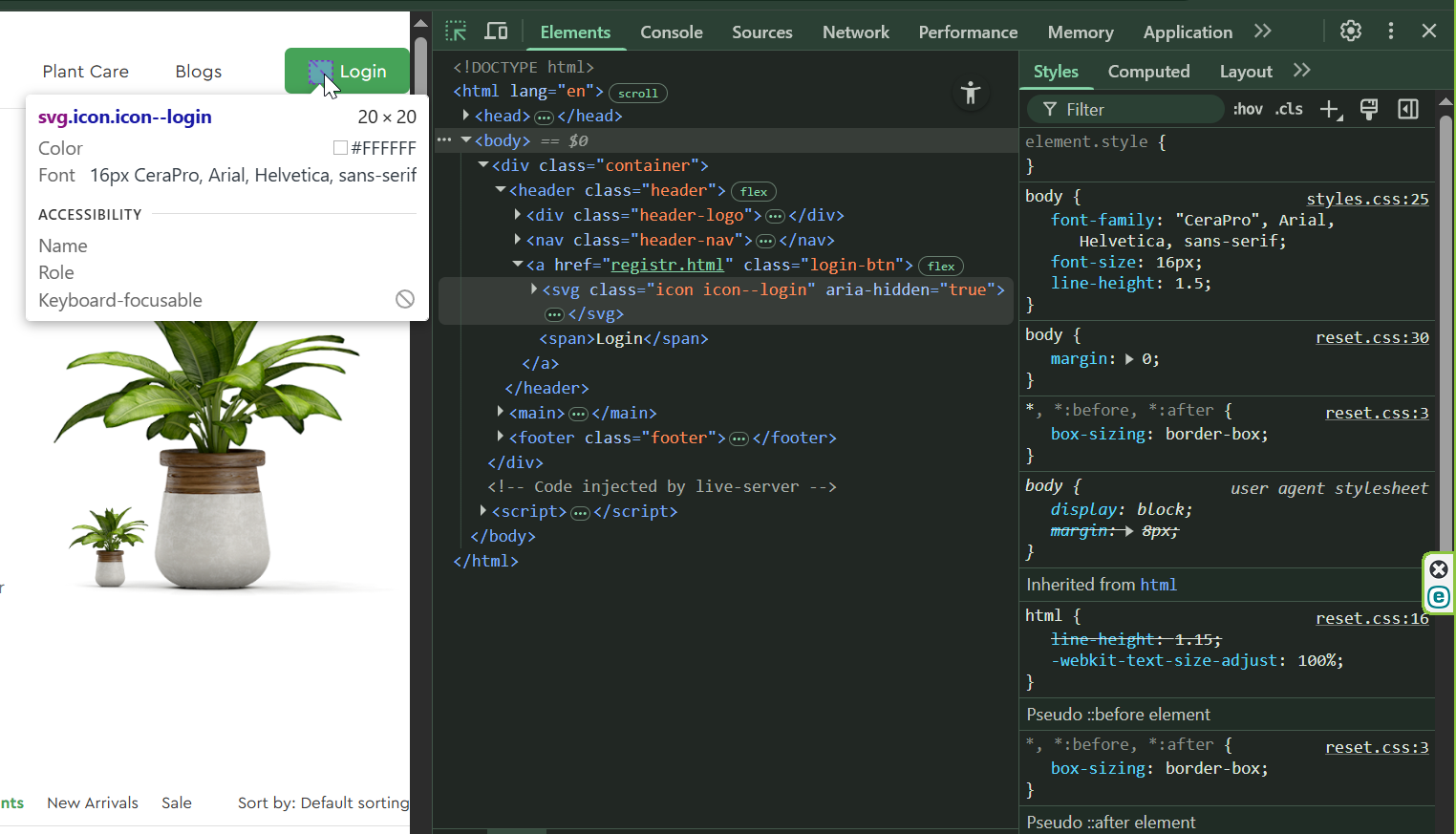The image size is (1456, 834).
Task: Expand the footer element in DOM tree
Action: (x=501, y=438)
